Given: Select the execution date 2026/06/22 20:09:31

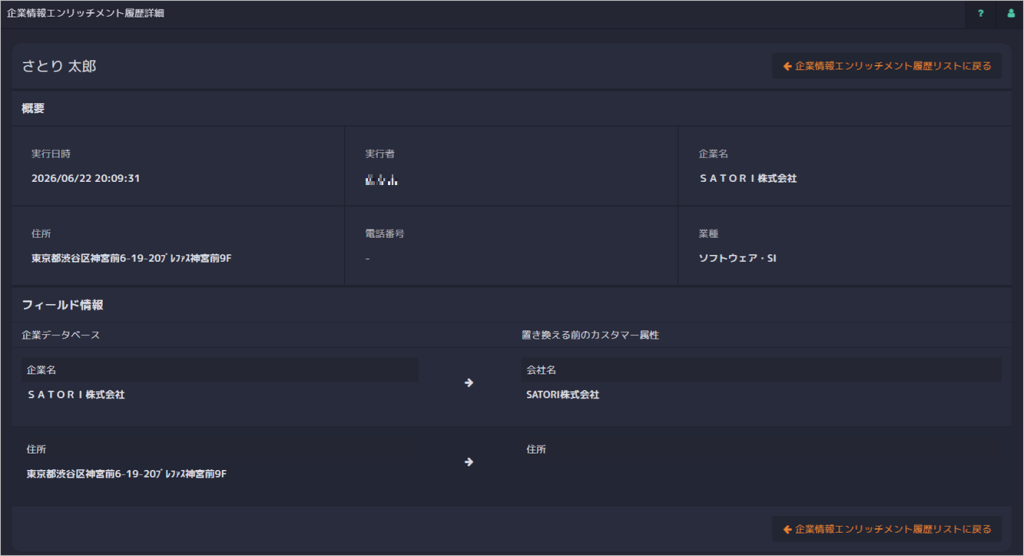Looking at the screenshot, I should click(86, 178).
